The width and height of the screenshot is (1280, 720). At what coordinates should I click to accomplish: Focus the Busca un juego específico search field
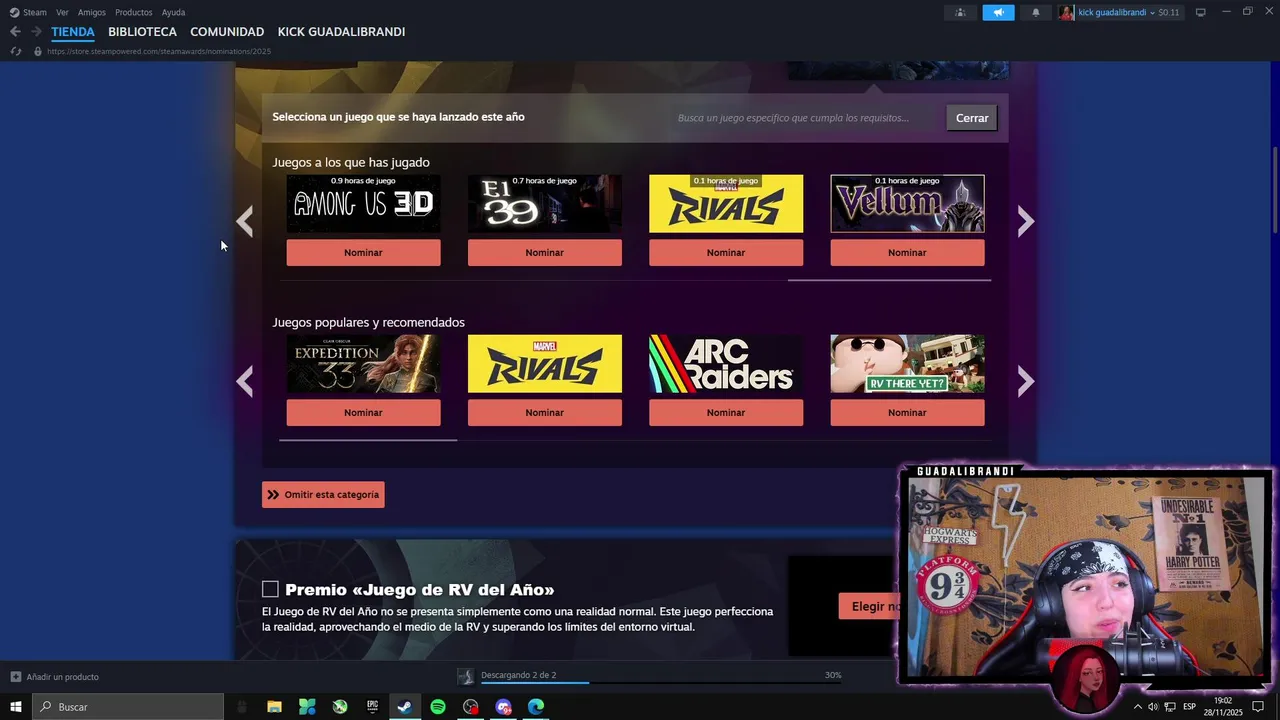805,118
